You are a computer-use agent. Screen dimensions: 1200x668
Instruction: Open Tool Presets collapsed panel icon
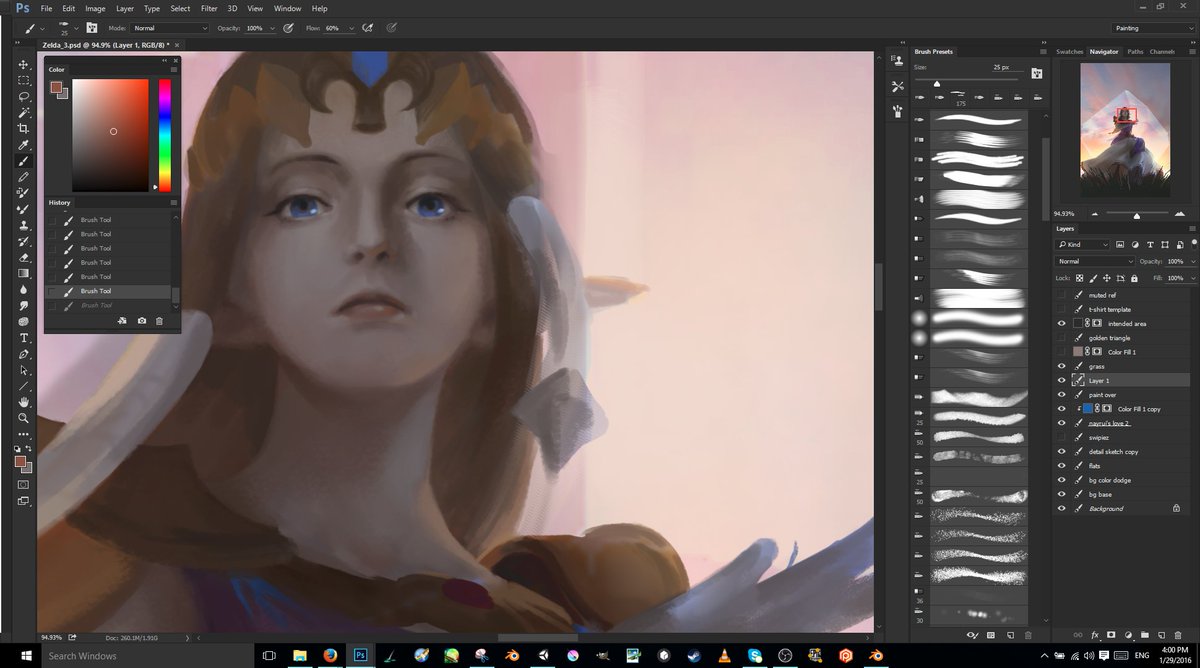point(897,87)
